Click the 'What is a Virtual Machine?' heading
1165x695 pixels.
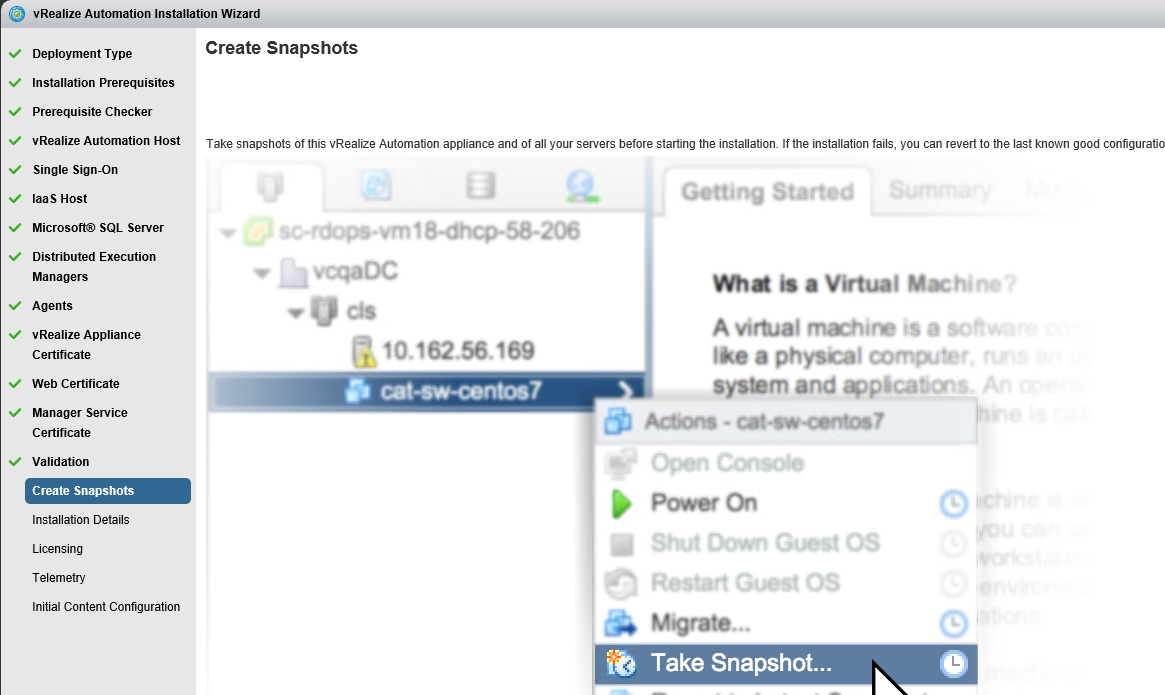[864, 284]
